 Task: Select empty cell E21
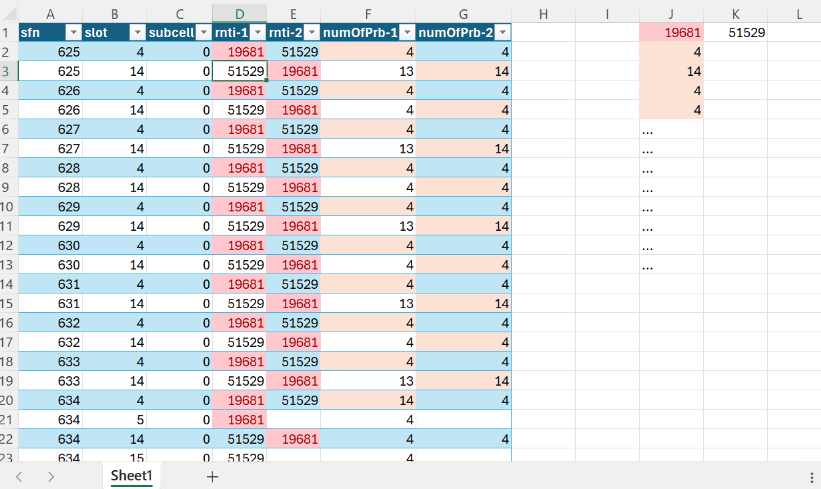[x=293, y=420]
